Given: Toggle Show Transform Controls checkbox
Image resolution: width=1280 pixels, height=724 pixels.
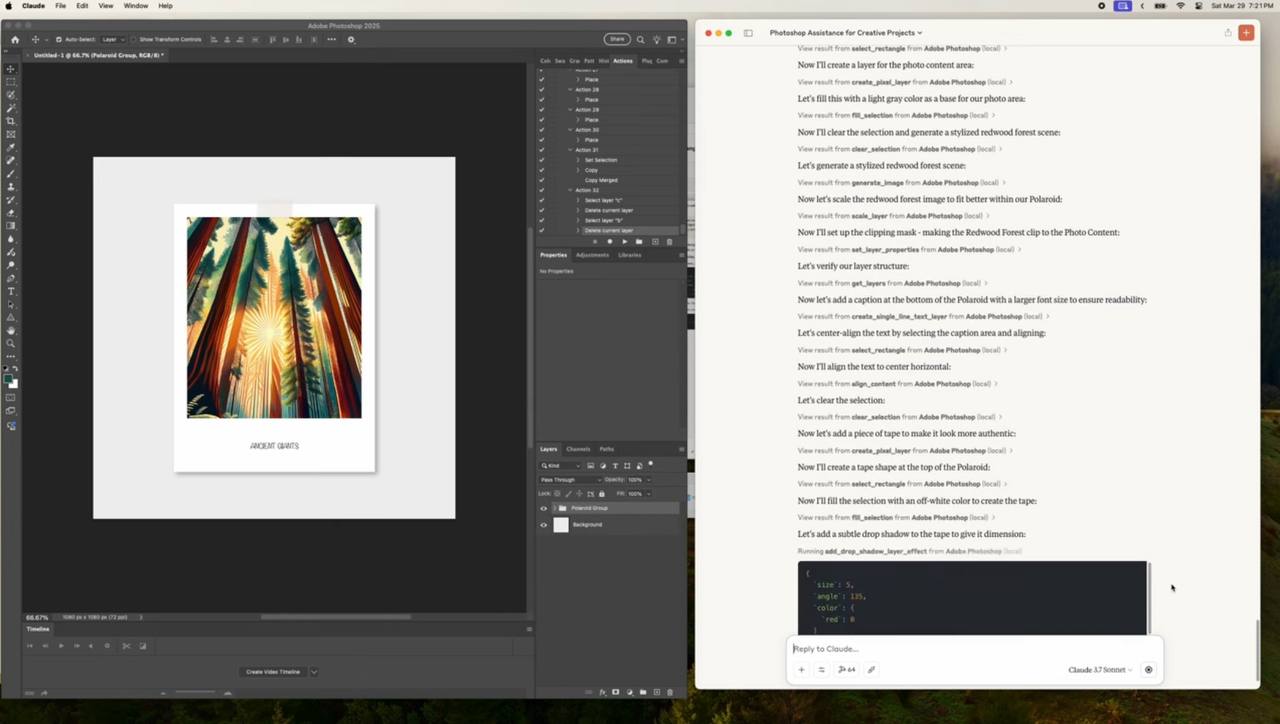Looking at the screenshot, I should pos(134,39).
